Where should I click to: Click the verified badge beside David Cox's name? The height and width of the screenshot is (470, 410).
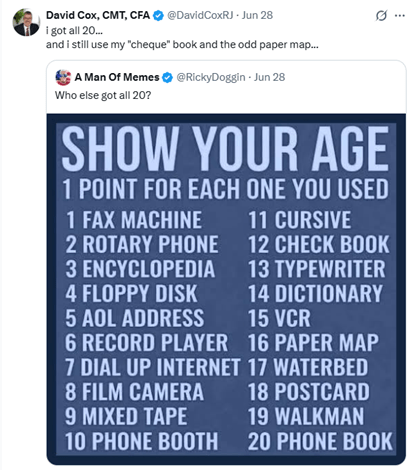click(x=158, y=15)
